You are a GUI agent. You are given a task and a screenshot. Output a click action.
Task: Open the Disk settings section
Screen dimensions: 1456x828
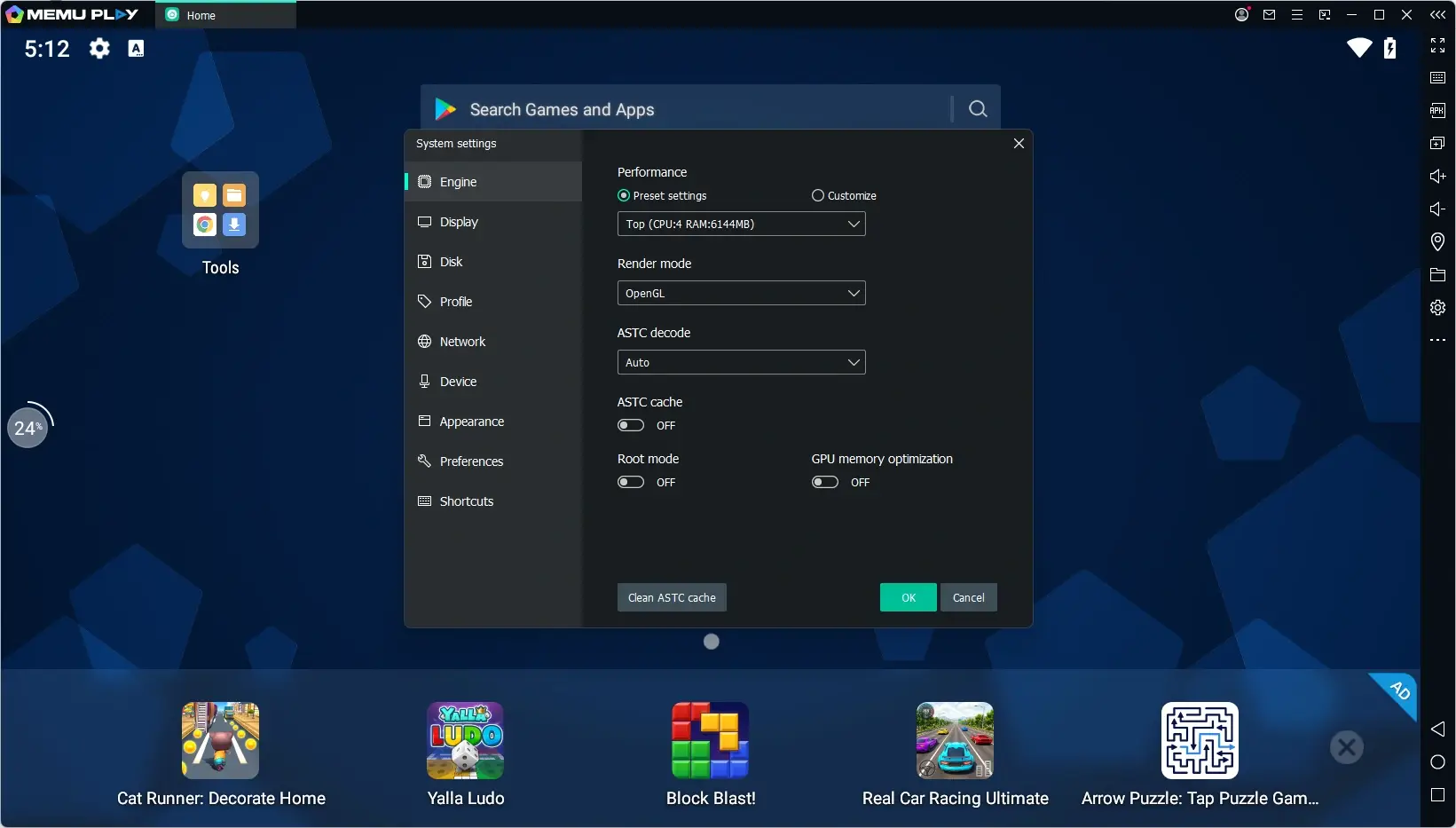click(x=493, y=262)
